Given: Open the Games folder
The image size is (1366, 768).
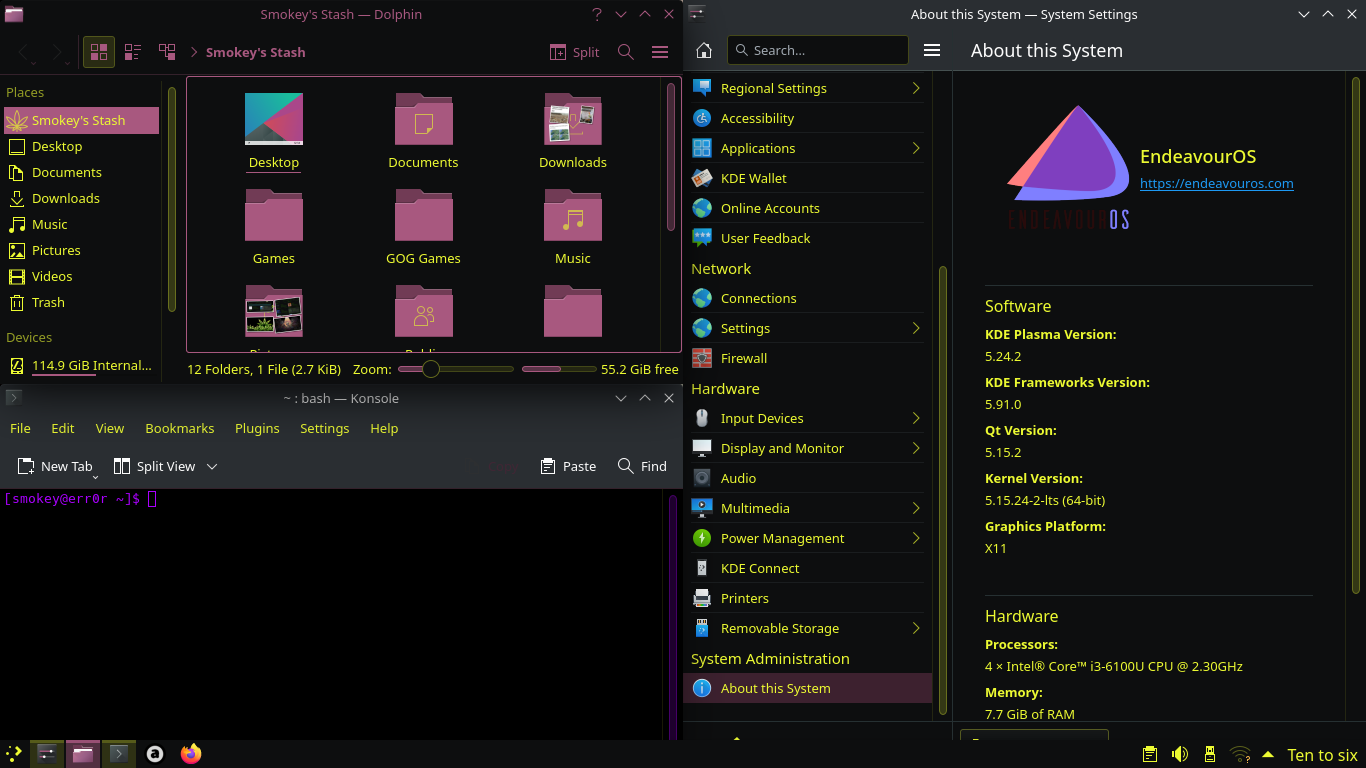Looking at the screenshot, I should 274,226.
